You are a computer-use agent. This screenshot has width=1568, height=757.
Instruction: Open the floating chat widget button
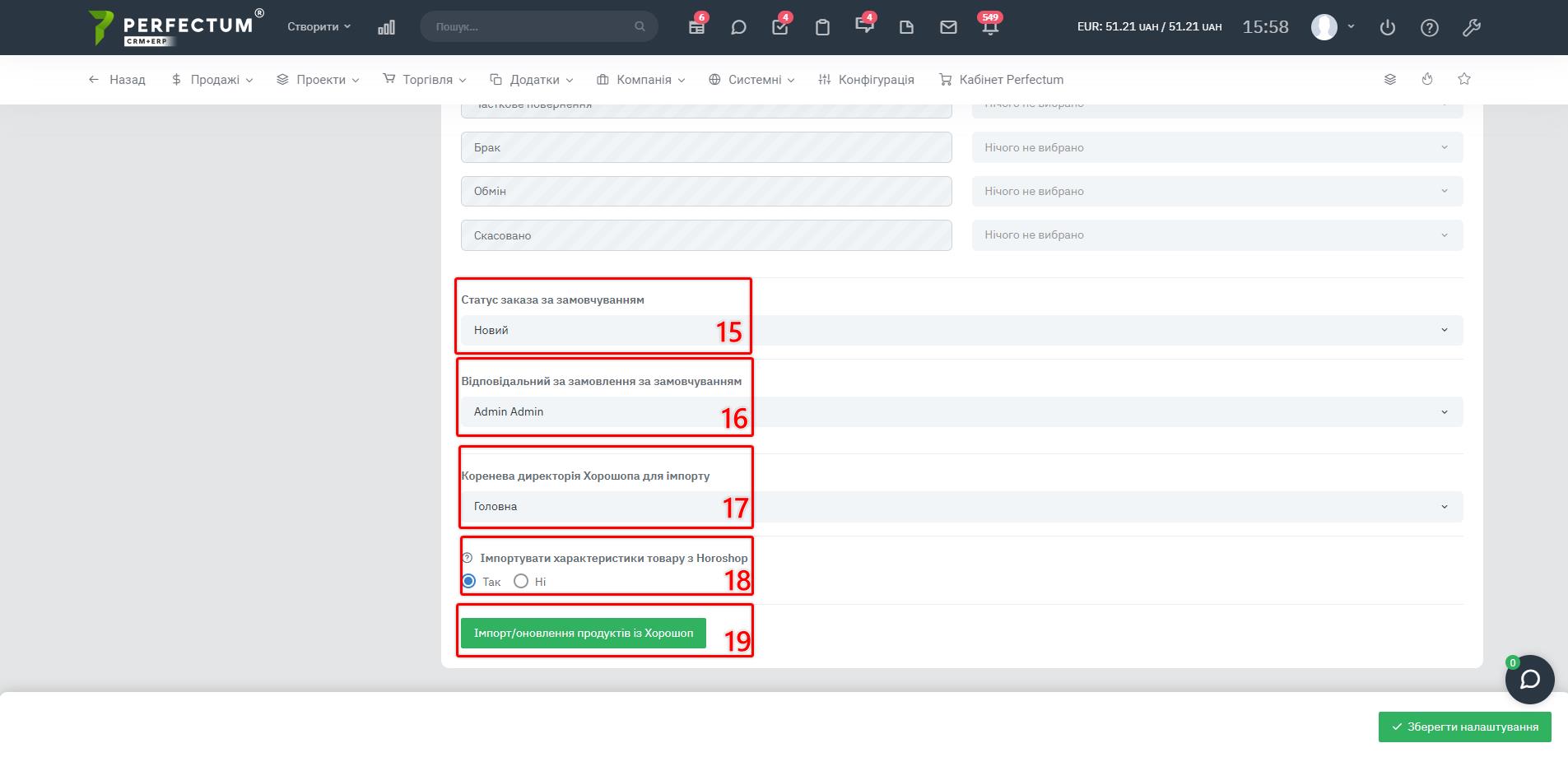(1529, 680)
